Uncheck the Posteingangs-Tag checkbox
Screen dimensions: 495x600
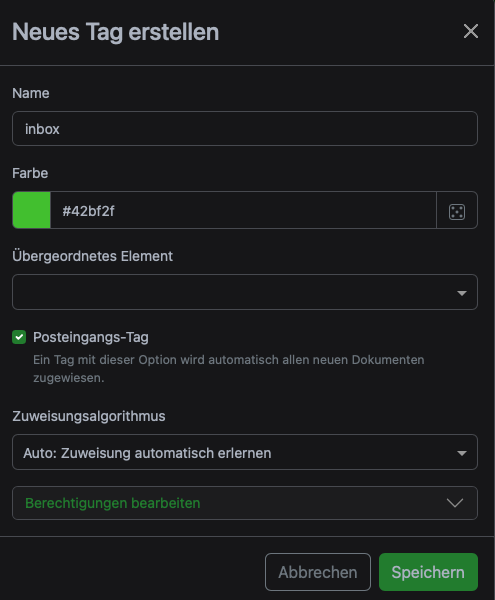[19, 337]
